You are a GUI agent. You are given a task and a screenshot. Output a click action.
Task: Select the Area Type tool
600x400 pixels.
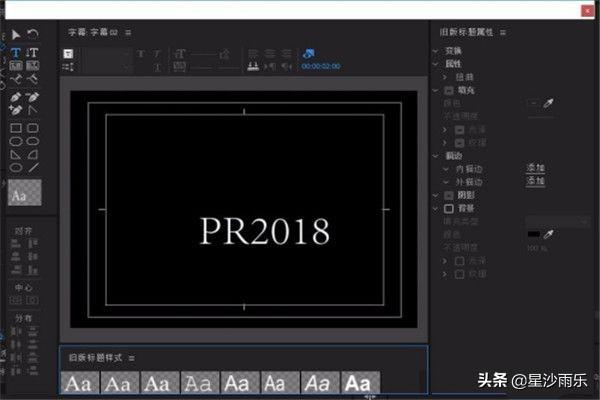(16, 66)
